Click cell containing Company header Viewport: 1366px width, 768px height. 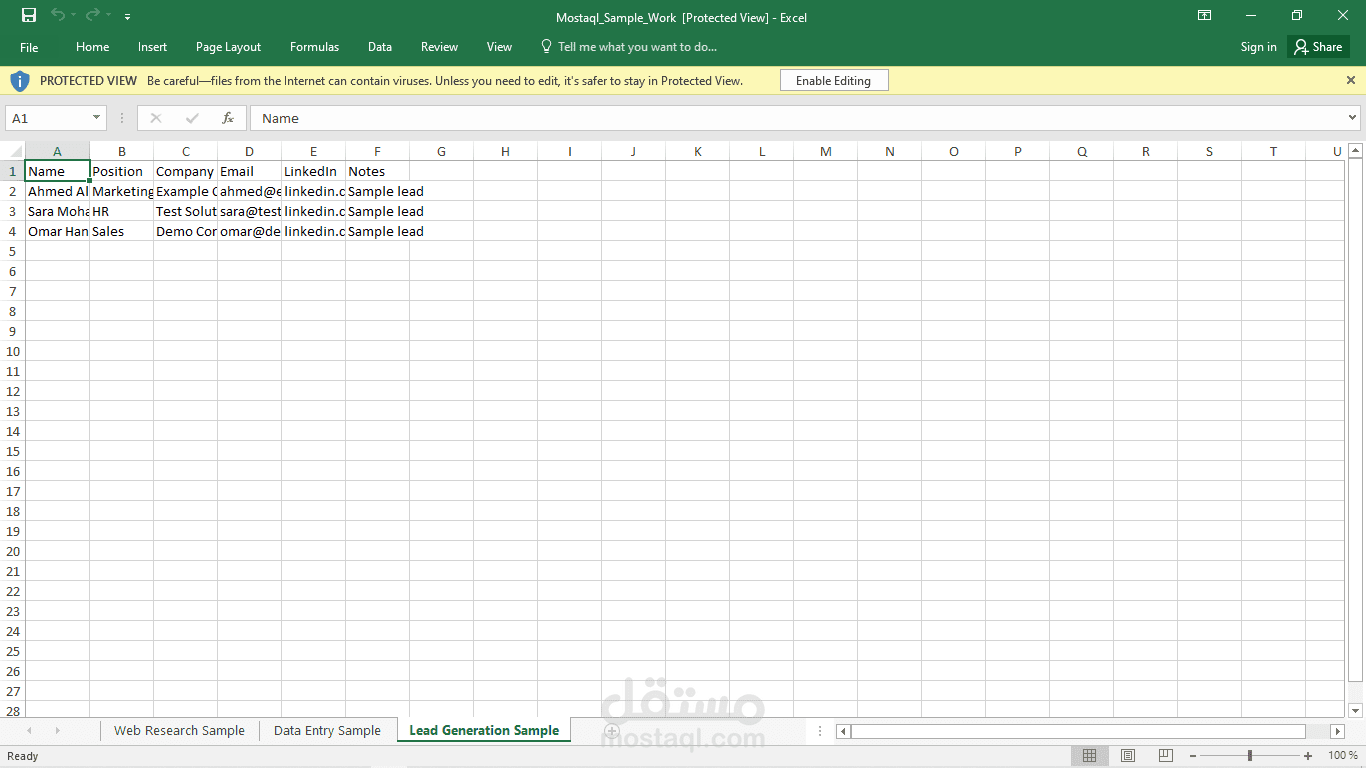[185, 171]
